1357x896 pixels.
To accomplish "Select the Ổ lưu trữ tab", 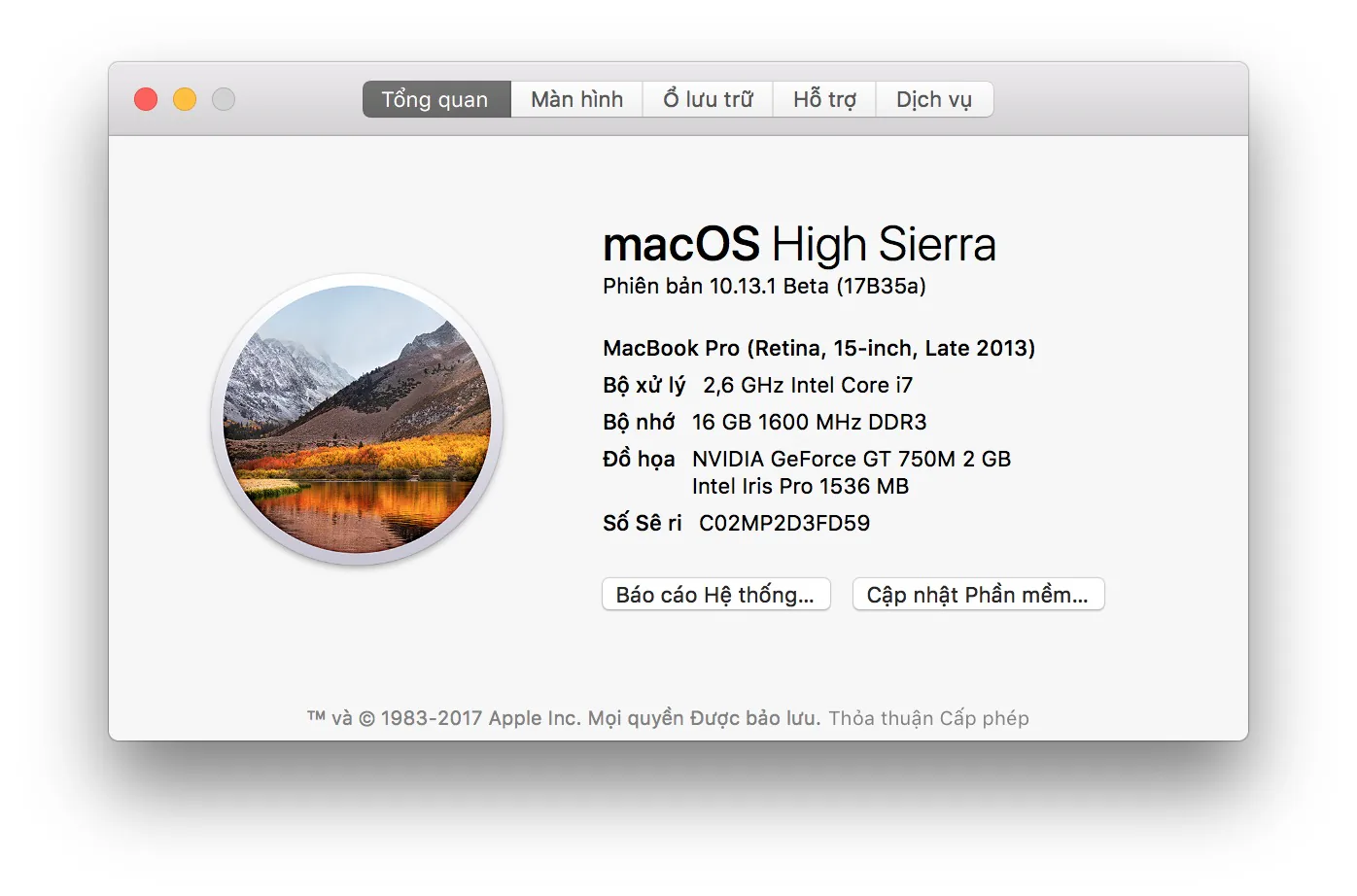I will tap(709, 99).
